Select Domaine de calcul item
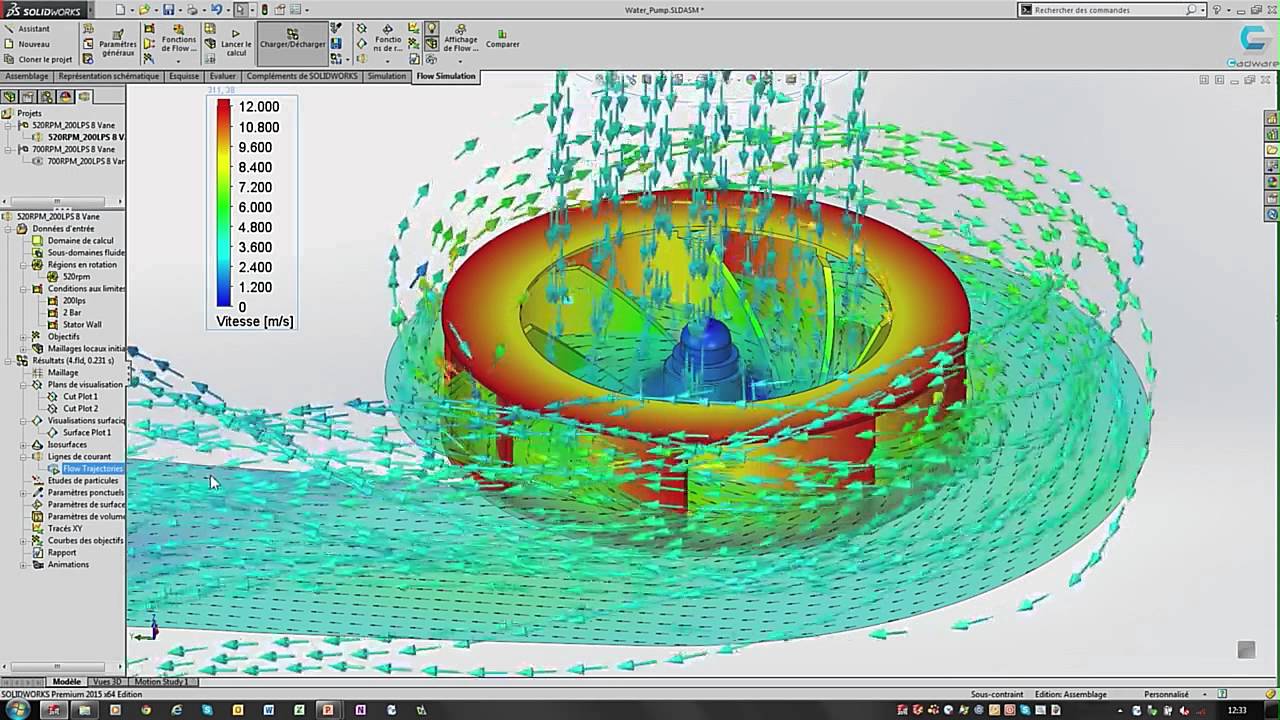 coord(80,241)
